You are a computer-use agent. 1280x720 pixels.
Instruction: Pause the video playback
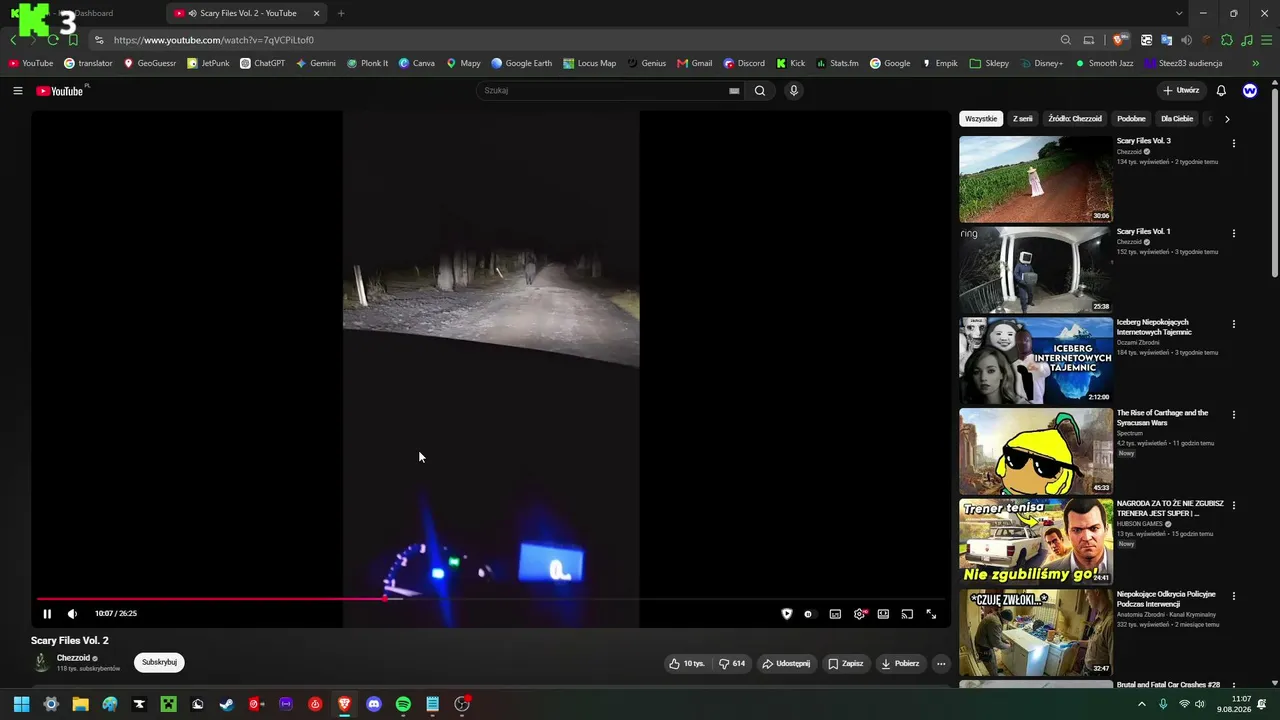pyautogui.click(x=47, y=614)
